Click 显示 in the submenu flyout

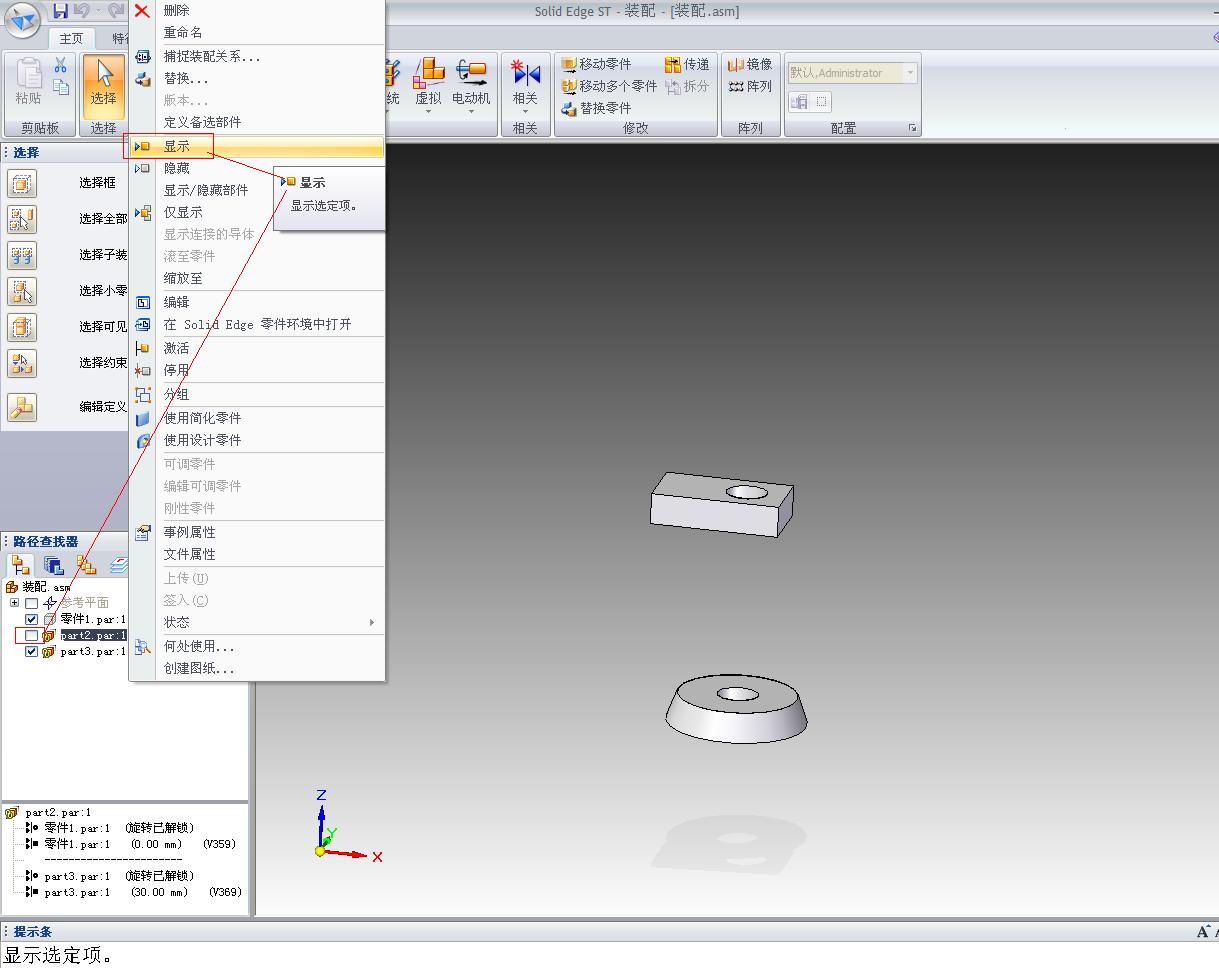(312, 182)
